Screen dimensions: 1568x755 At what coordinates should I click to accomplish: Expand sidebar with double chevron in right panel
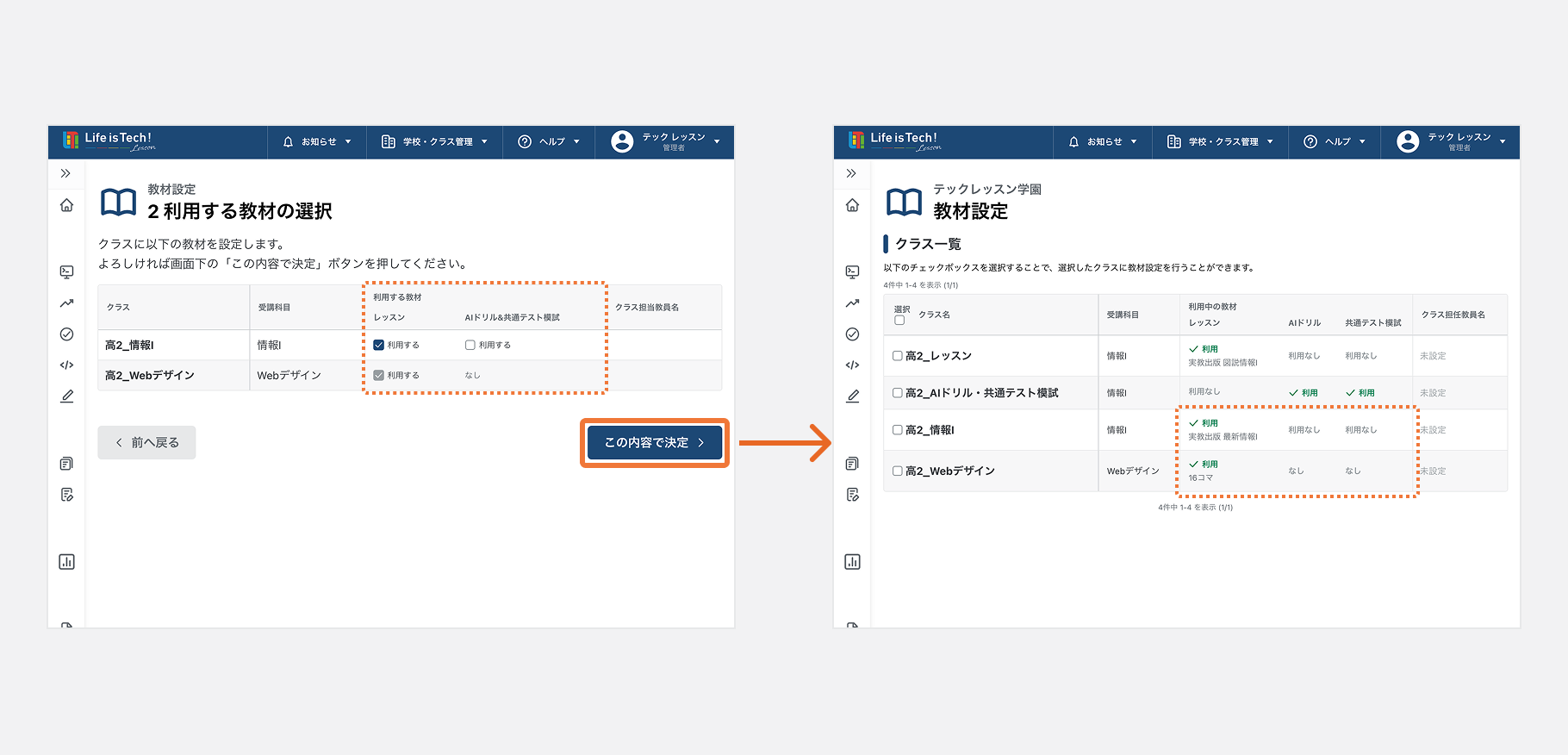[x=851, y=173]
